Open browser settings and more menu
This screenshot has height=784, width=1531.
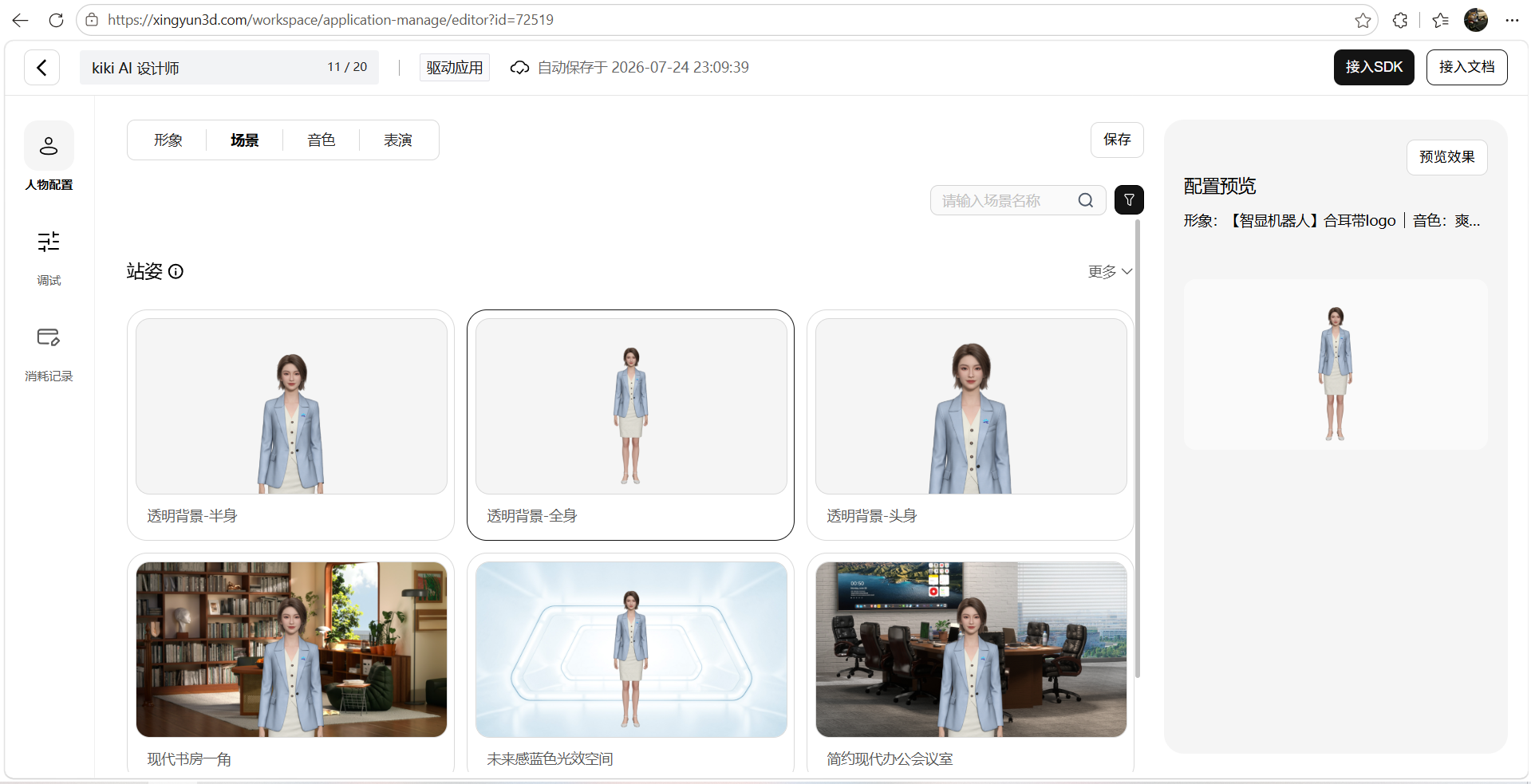click(1512, 20)
